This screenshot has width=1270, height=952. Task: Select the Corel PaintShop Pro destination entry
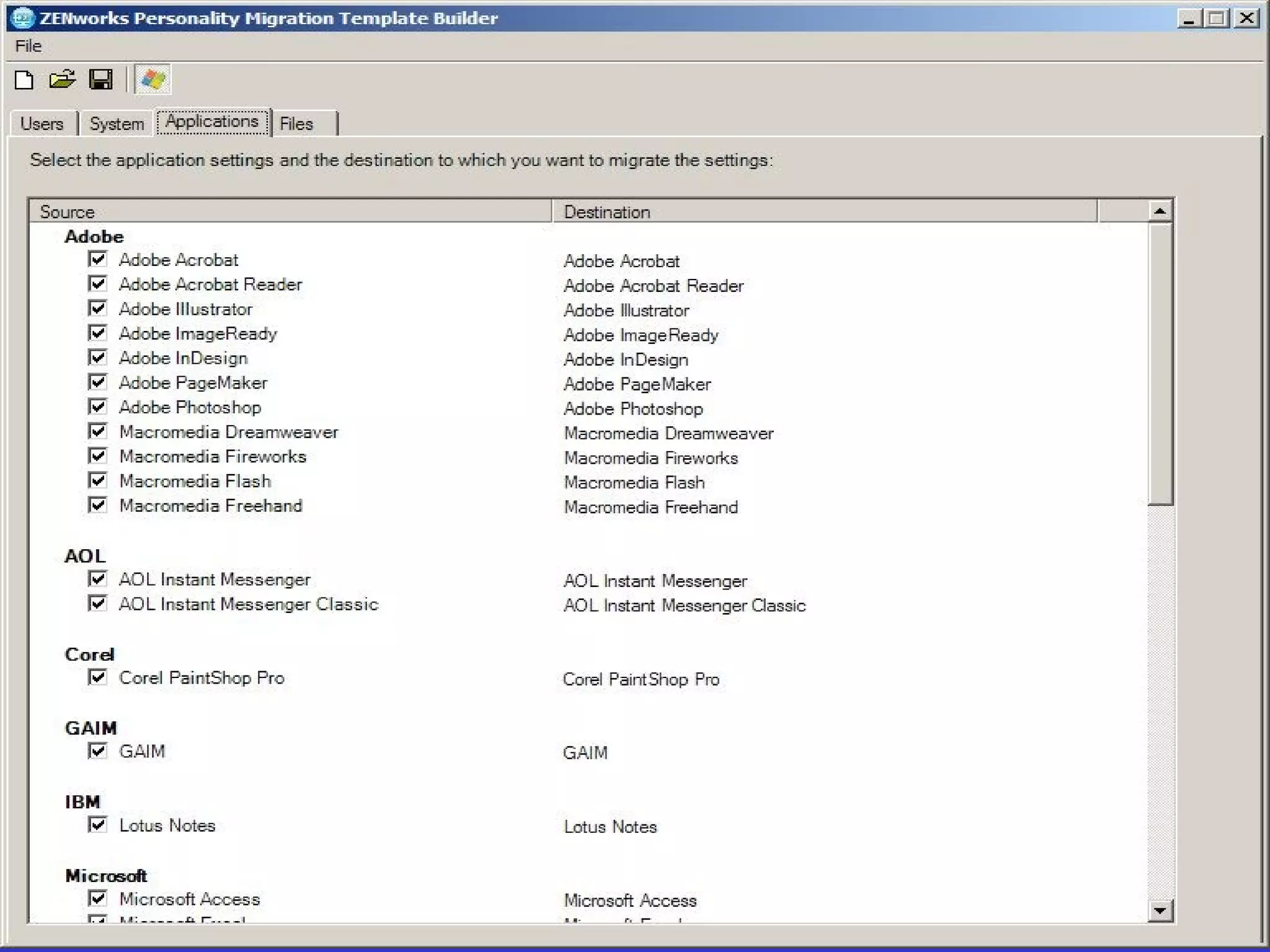click(x=641, y=679)
